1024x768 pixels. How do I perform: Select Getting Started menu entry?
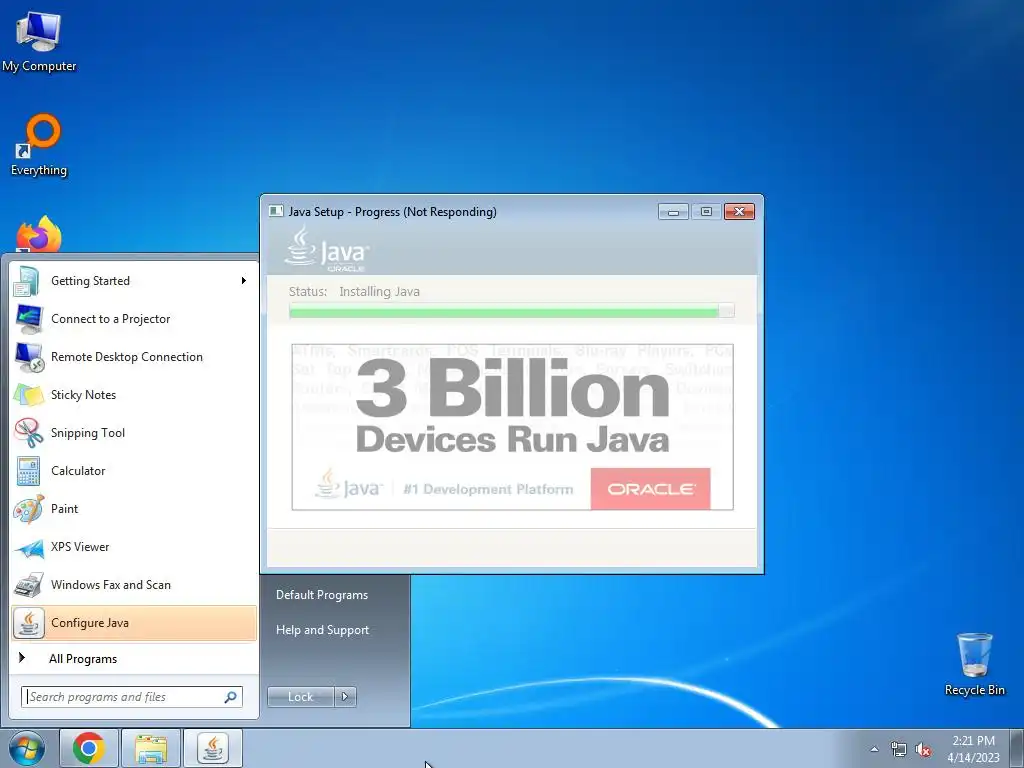[x=134, y=281]
